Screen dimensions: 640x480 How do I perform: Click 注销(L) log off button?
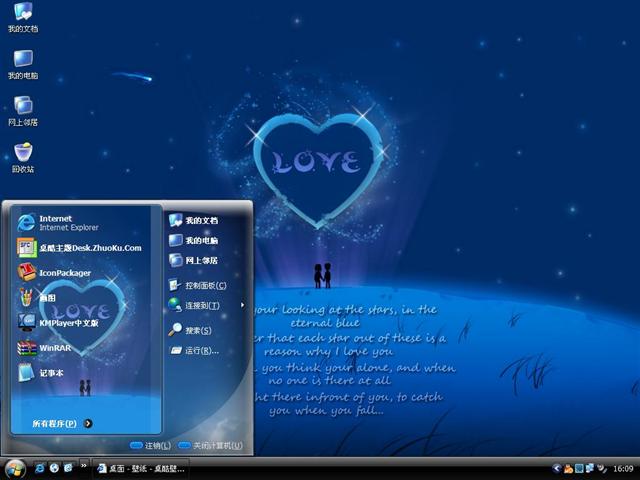pos(150,446)
